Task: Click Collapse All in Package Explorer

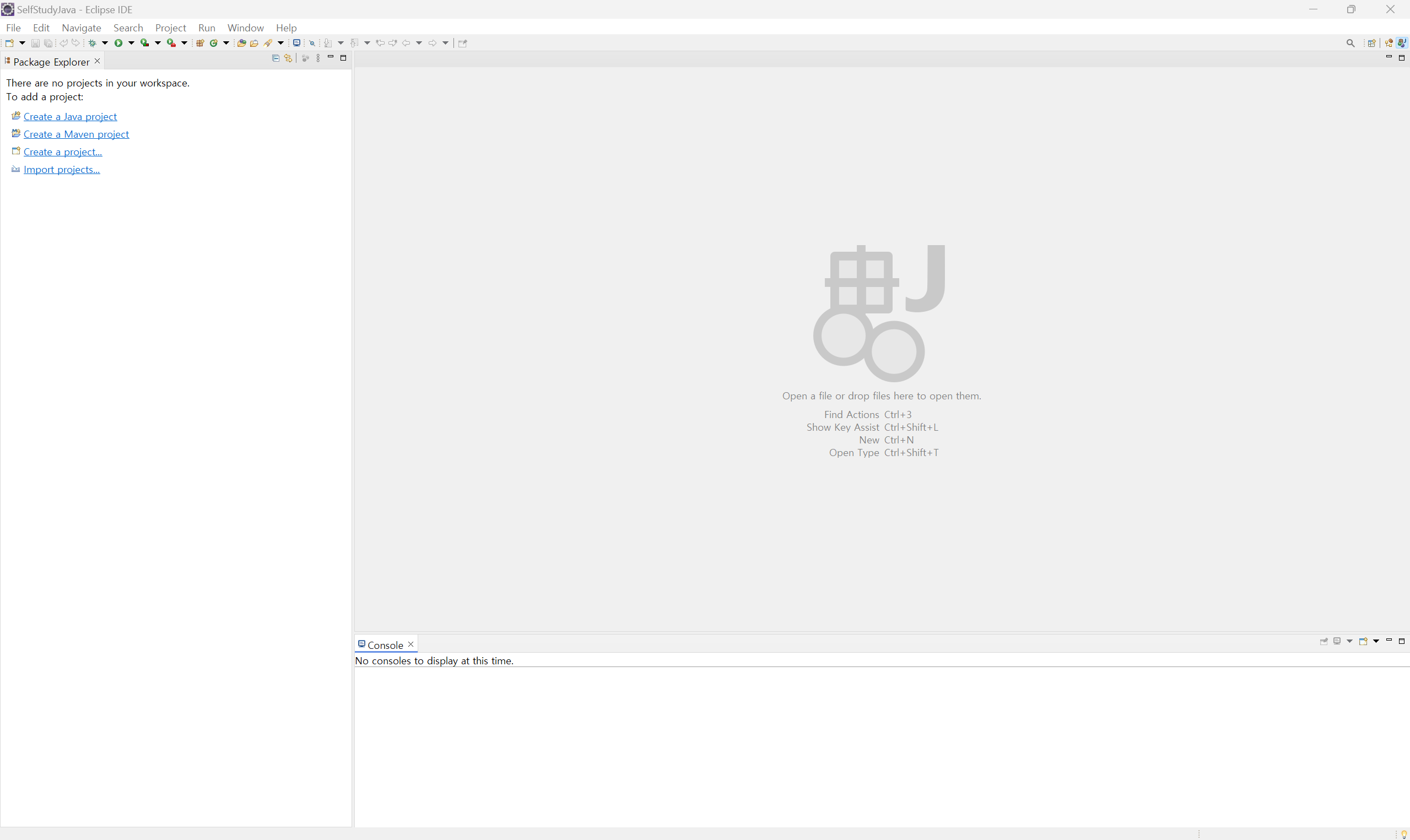Action: click(275, 58)
